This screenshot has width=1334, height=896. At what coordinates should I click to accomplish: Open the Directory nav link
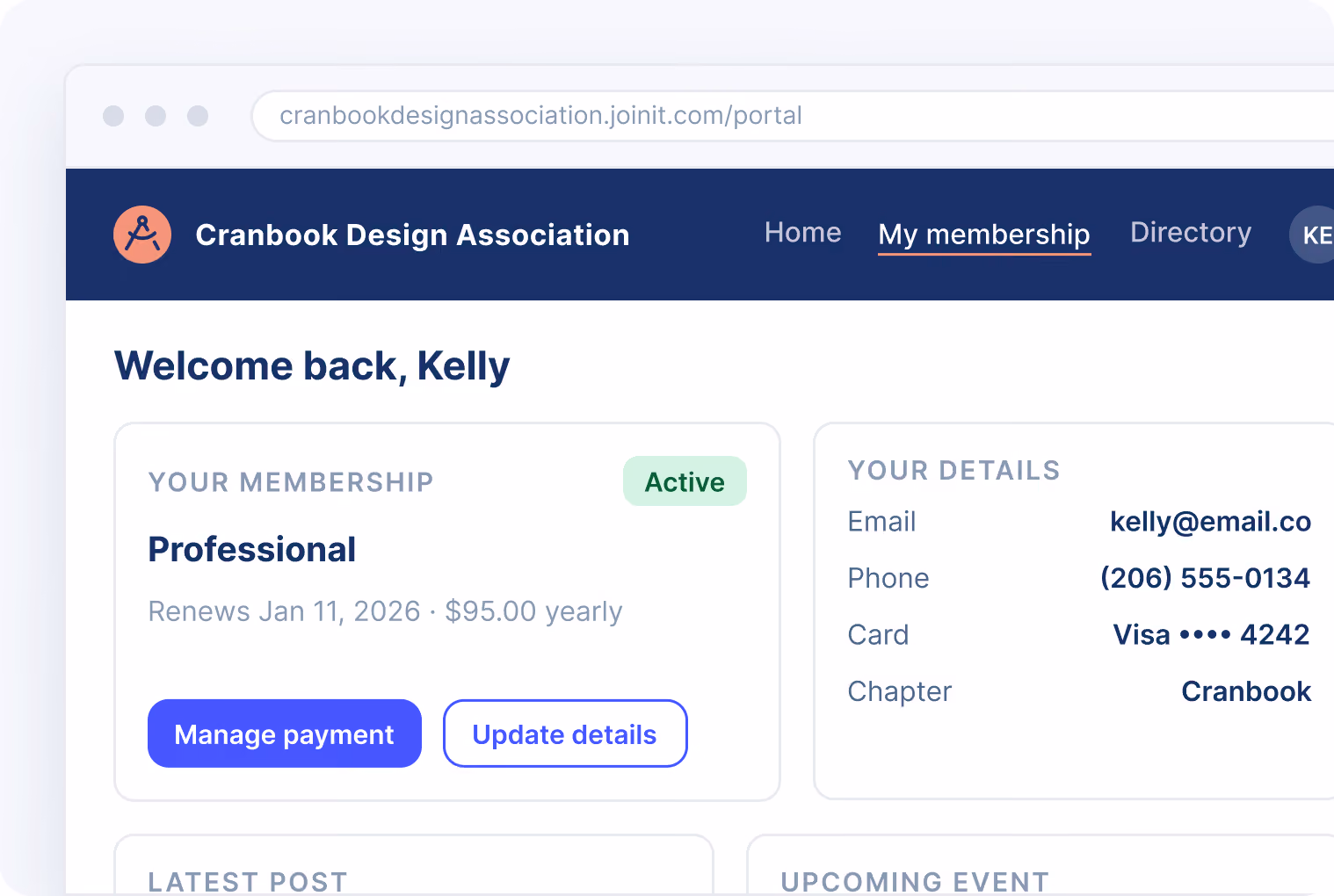pyautogui.click(x=1191, y=233)
